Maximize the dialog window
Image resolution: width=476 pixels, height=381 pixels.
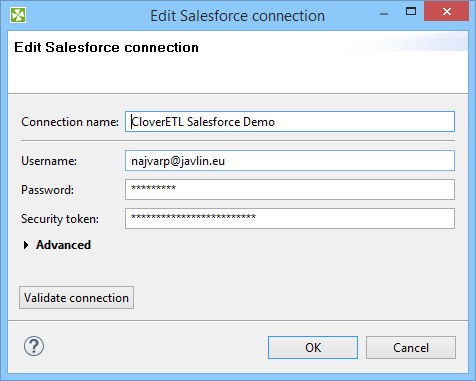pos(411,12)
